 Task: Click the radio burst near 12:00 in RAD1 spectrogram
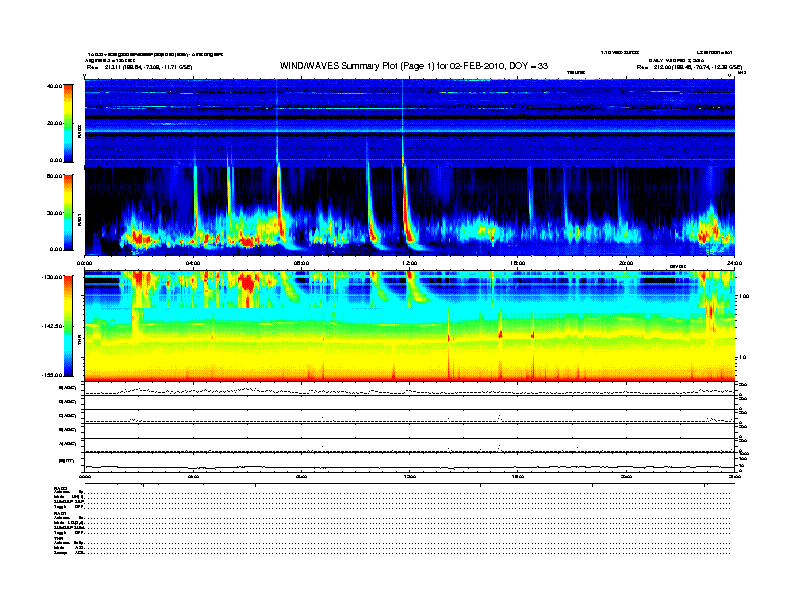pyautogui.click(x=407, y=207)
